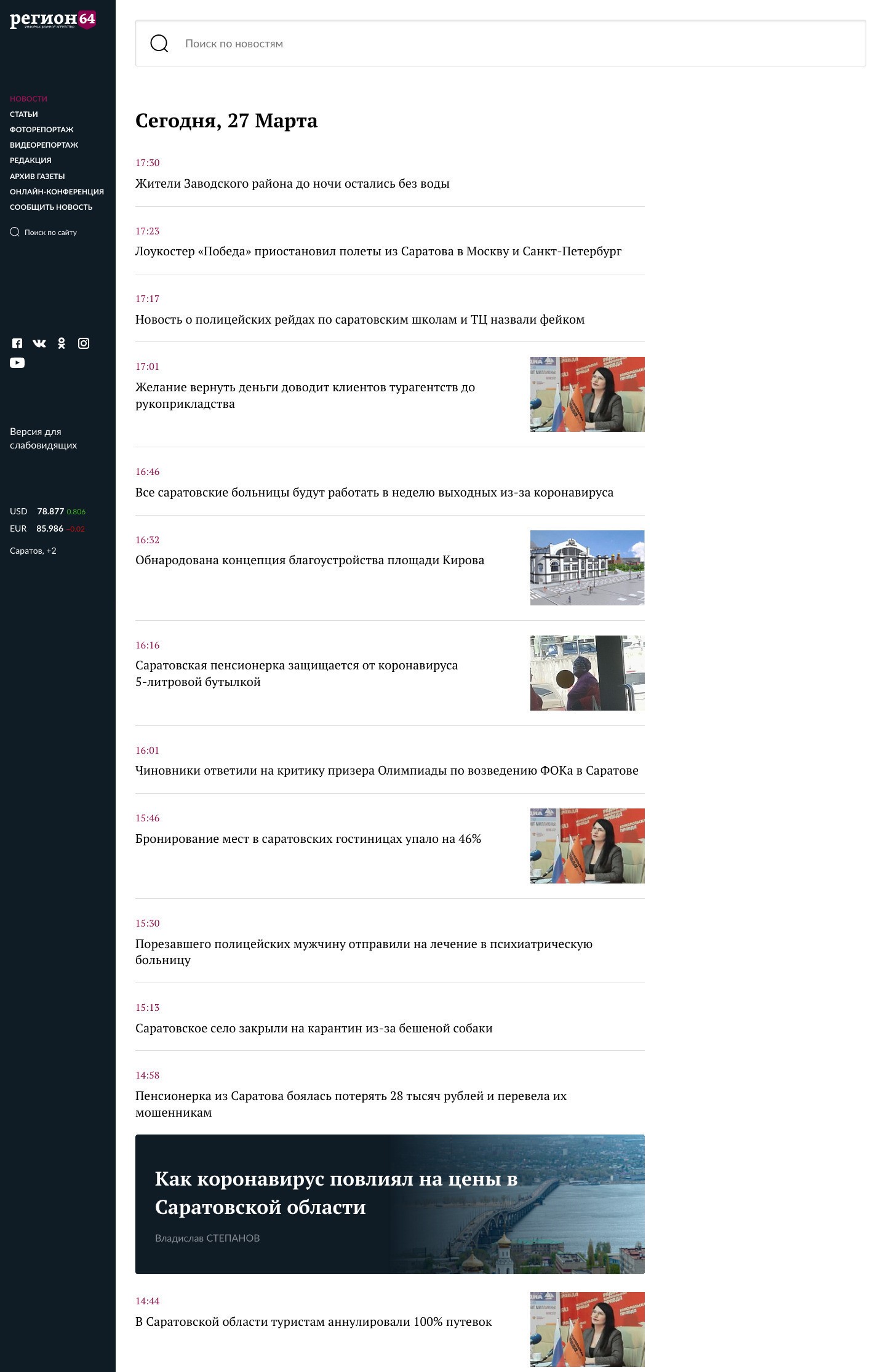The height and width of the screenshot is (1372, 886).
Task: Select Сообщить новость in sidebar
Action: pyautogui.click(x=51, y=207)
